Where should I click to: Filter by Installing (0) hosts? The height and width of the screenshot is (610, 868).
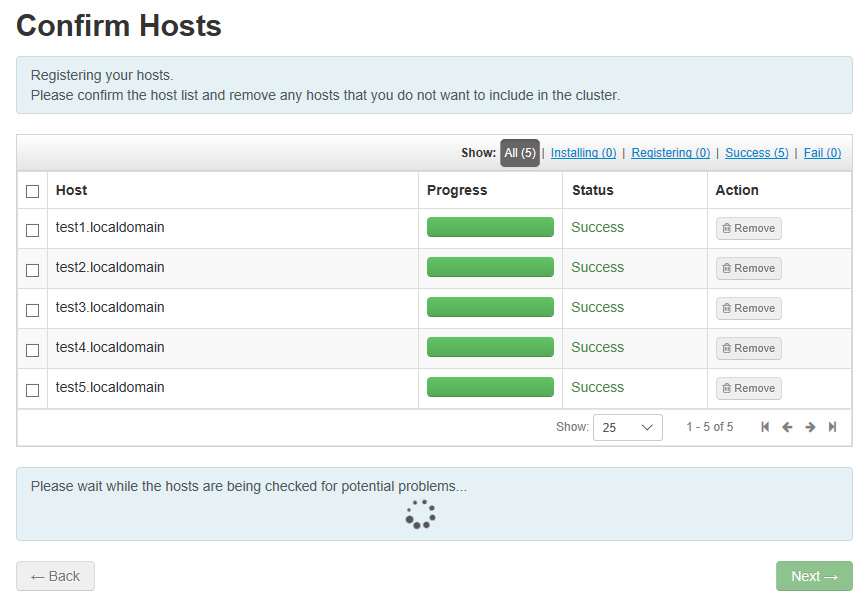[x=583, y=153]
